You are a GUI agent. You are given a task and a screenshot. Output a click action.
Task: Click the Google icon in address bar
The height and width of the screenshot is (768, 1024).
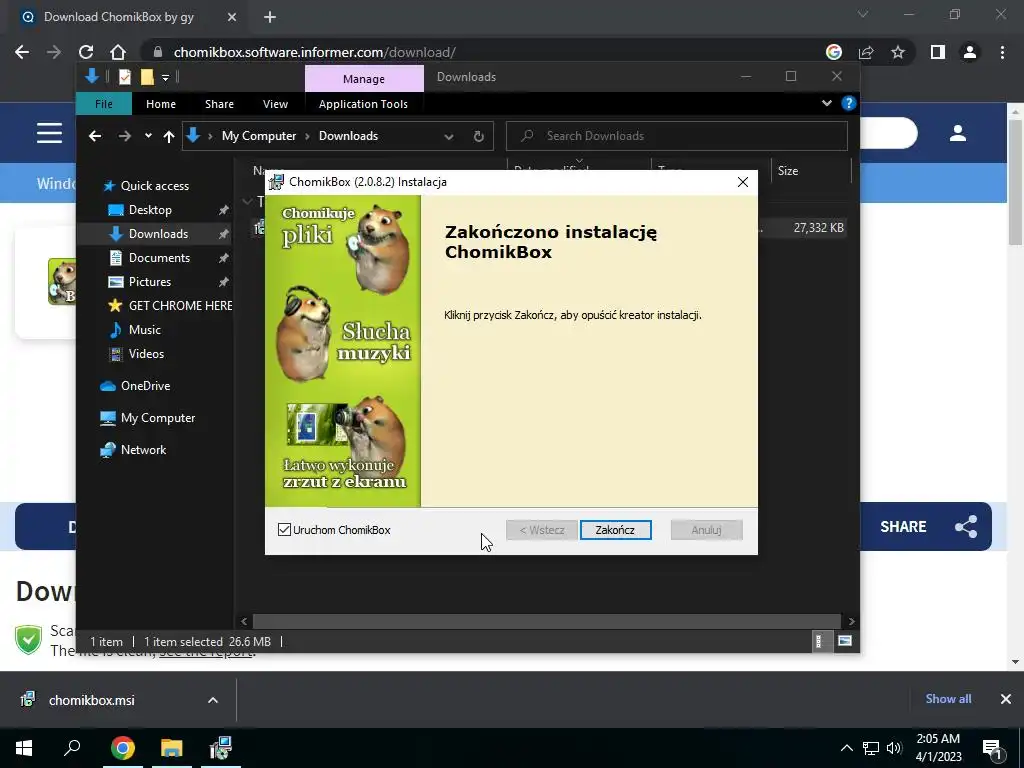834,52
